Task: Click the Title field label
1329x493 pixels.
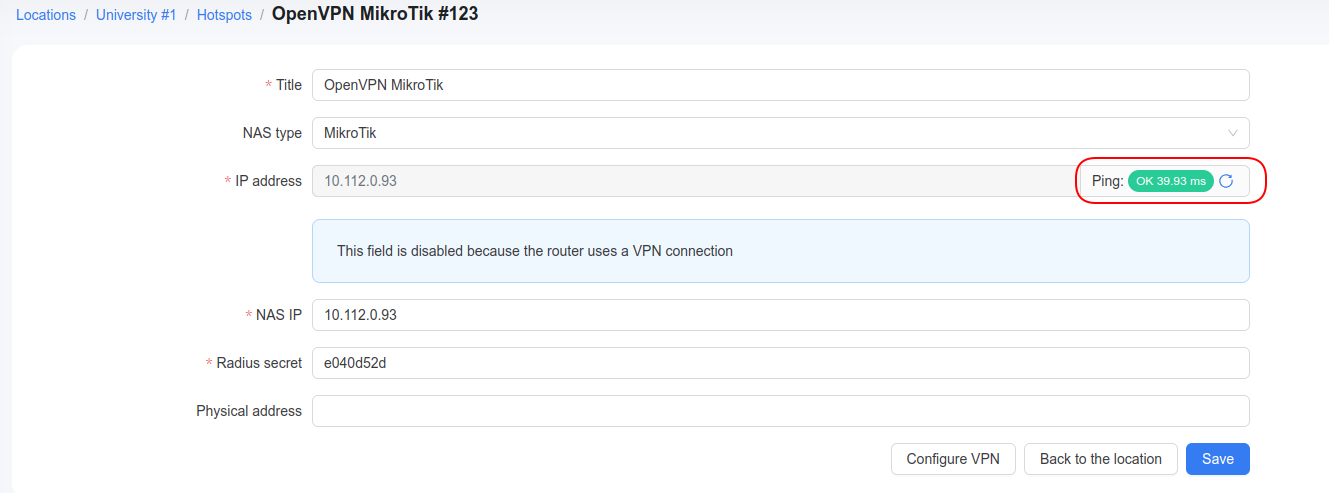Action: pyautogui.click(x=289, y=85)
